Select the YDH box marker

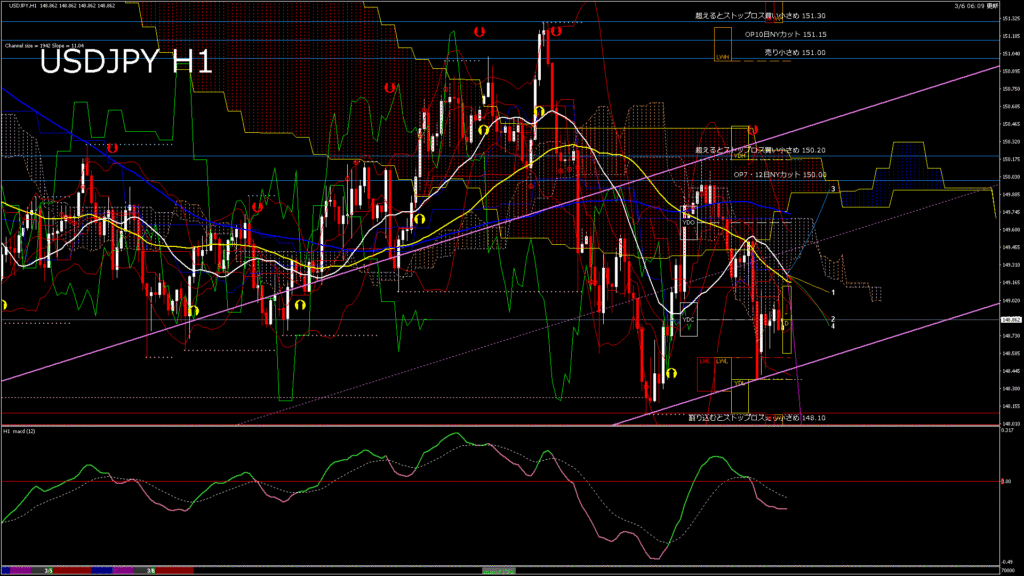tap(740, 155)
